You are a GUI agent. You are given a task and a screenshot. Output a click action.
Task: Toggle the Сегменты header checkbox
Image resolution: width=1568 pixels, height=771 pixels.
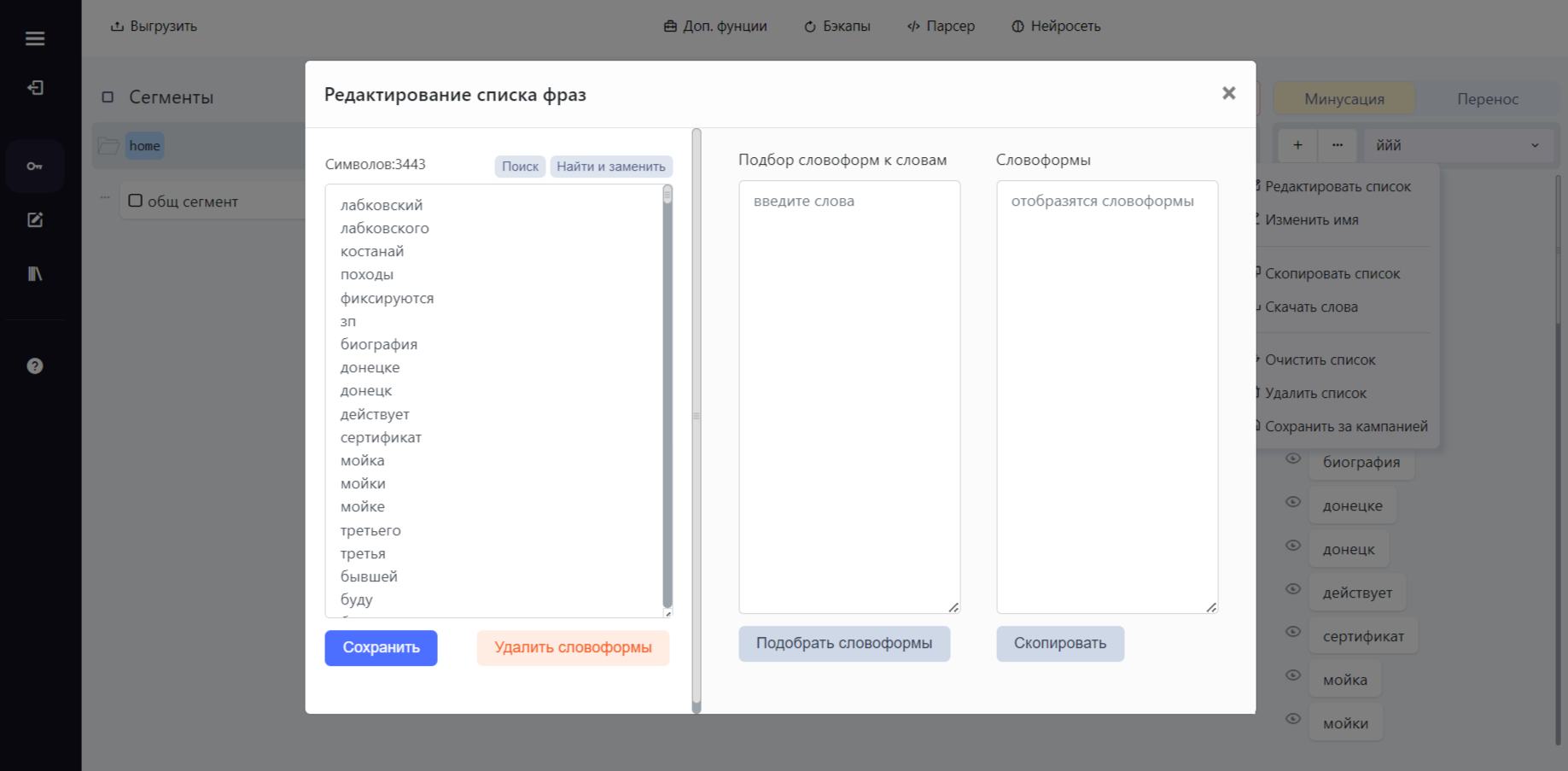(x=108, y=97)
